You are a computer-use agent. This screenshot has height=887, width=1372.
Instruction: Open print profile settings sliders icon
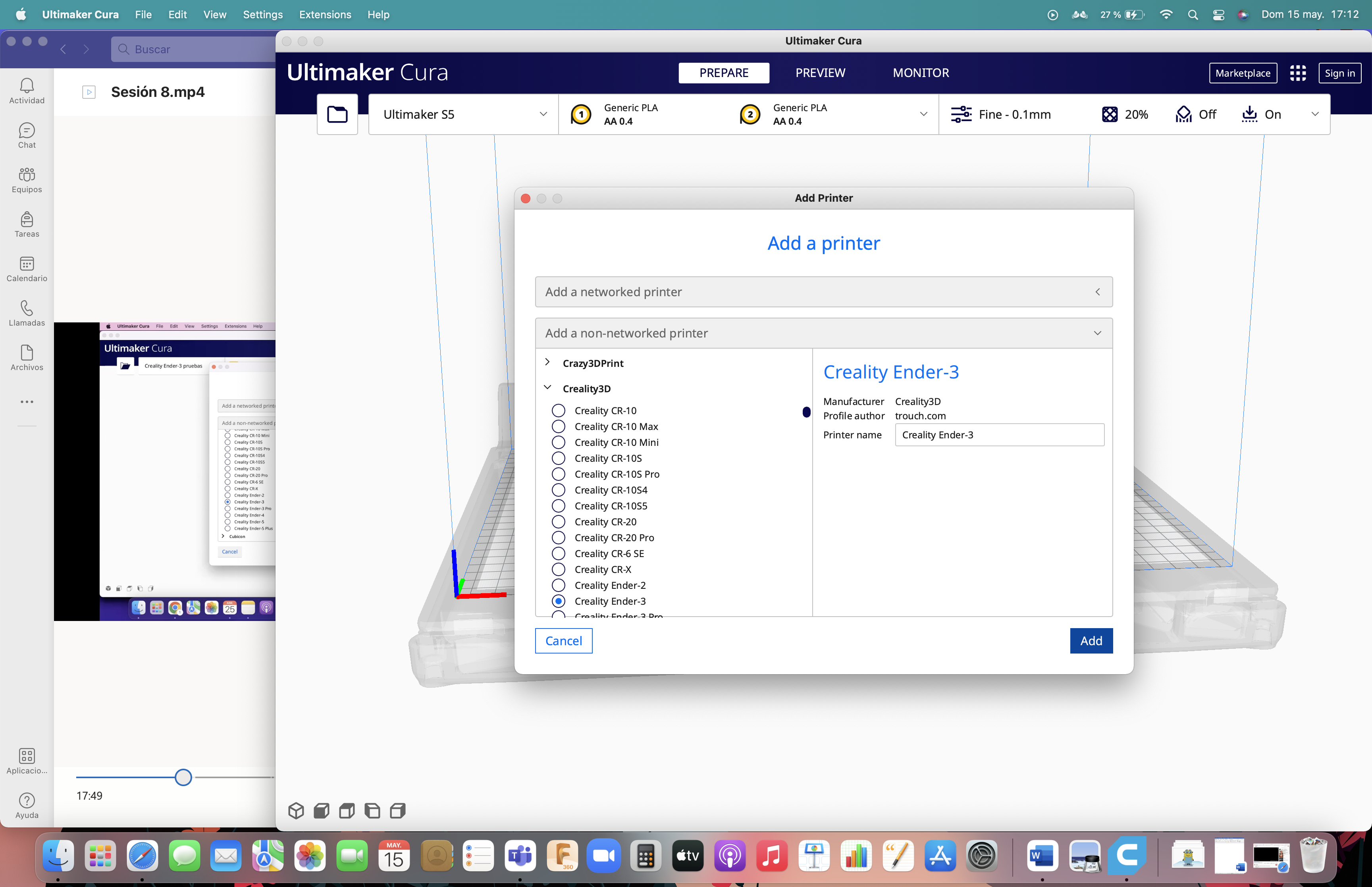point(961,114)
